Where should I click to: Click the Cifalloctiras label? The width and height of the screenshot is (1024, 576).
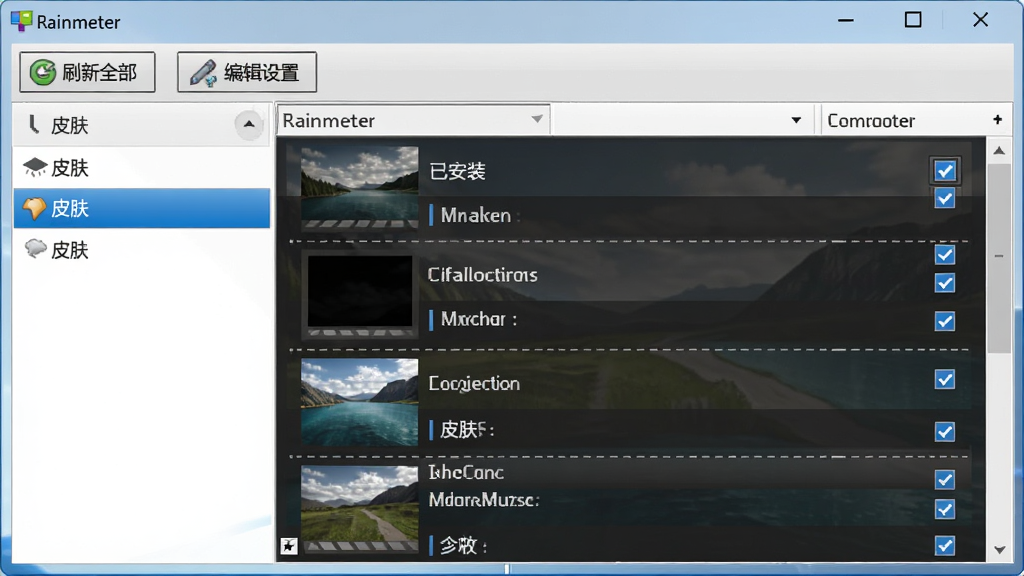pos(483,274)
